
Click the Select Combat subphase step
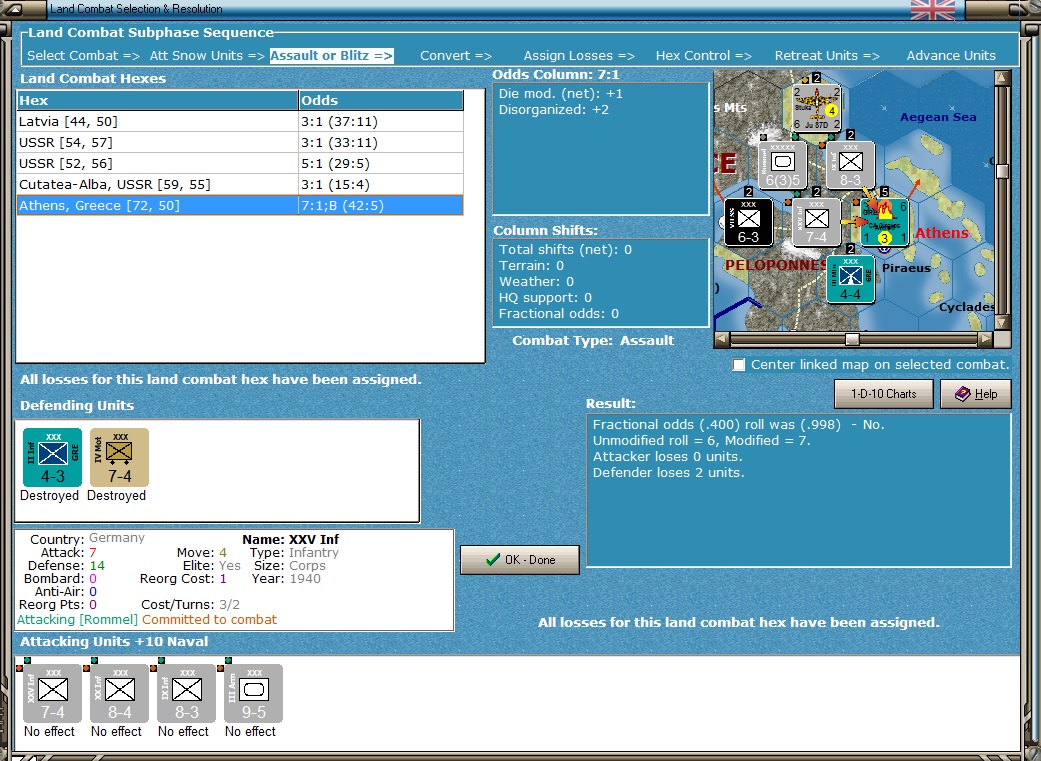click(x=83, y=56)
